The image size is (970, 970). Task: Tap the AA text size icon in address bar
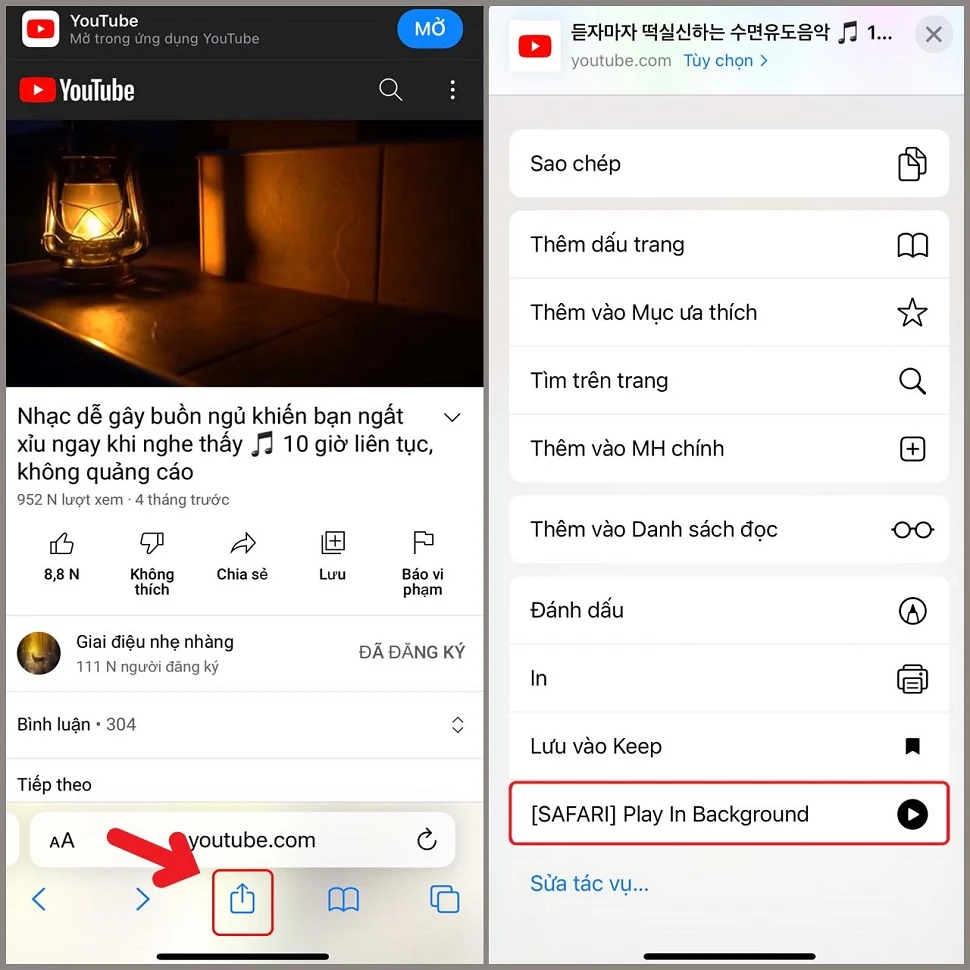[62, 841]
